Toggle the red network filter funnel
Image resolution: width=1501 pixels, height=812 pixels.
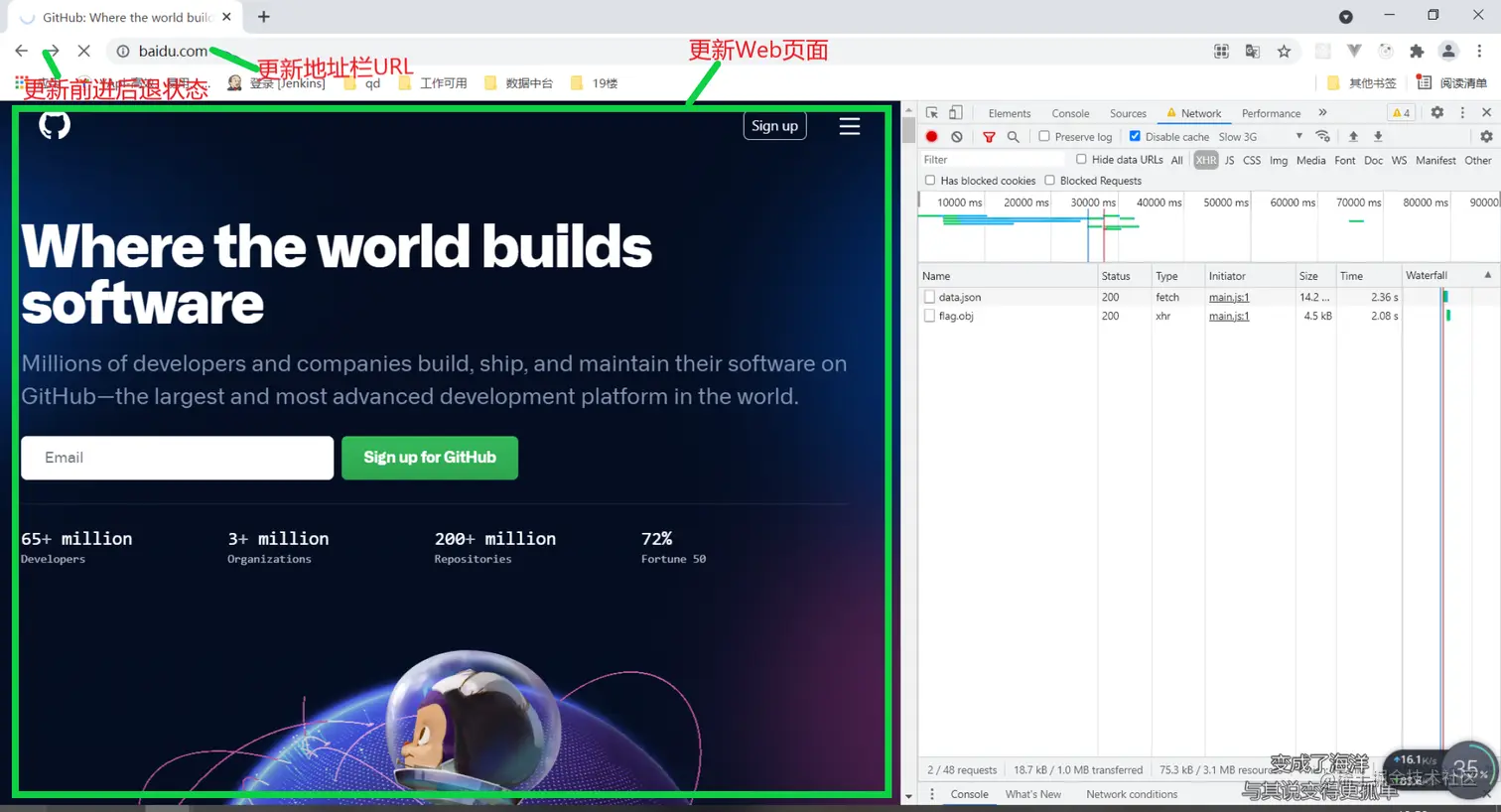tap(989, 137)
